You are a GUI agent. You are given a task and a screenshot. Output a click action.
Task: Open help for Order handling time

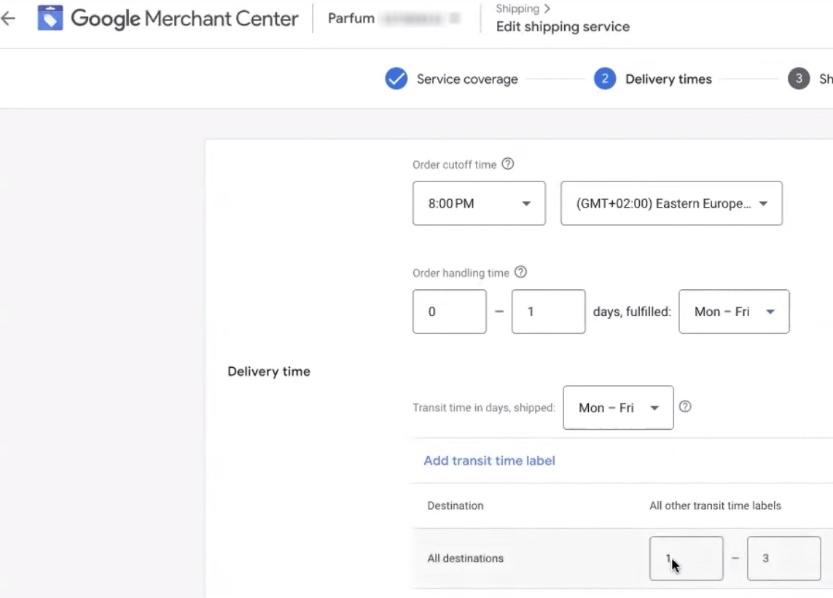coord(520,272)
